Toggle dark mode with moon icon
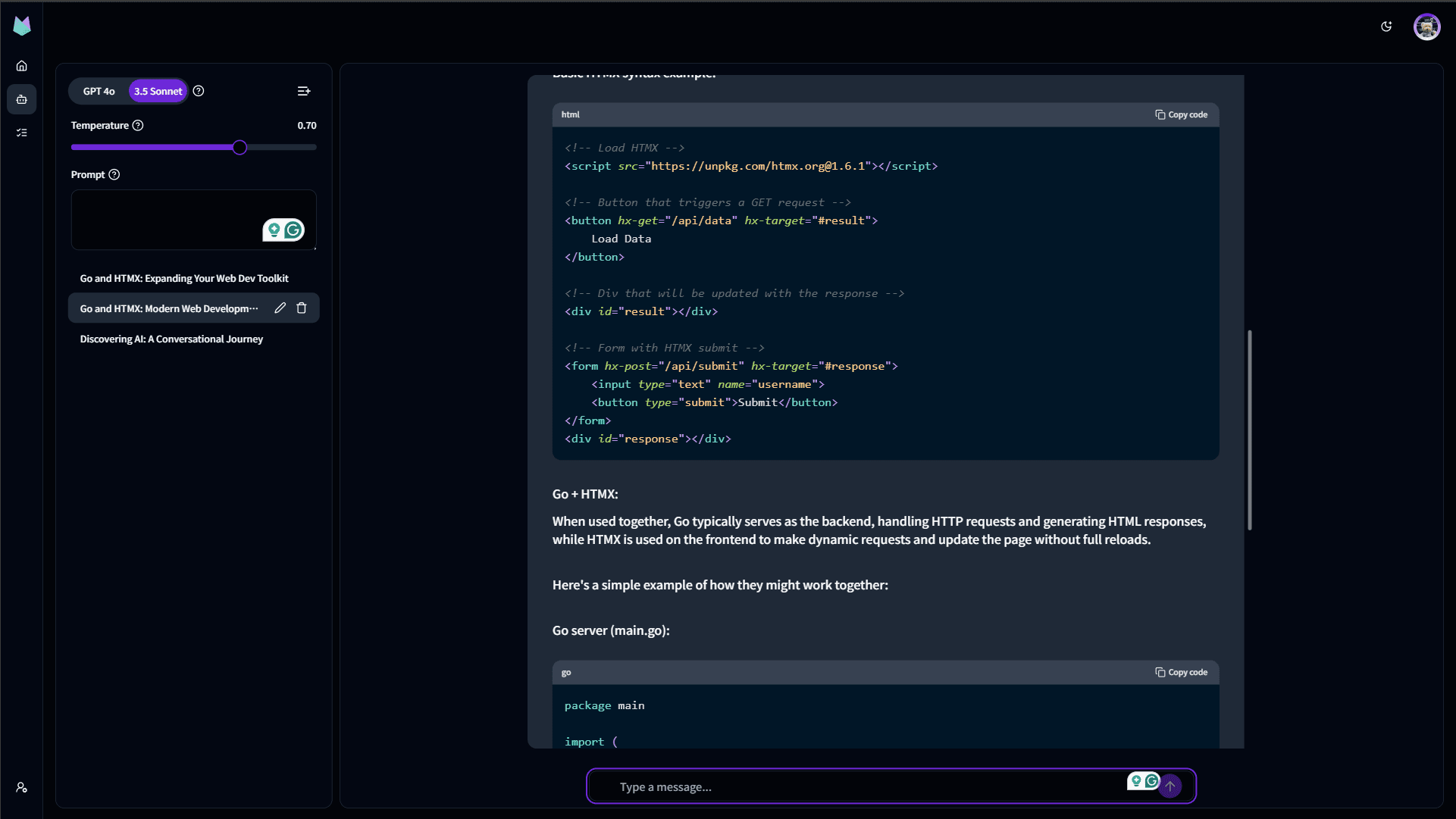Screen dimensions: 1456x819 point(1386,27)
